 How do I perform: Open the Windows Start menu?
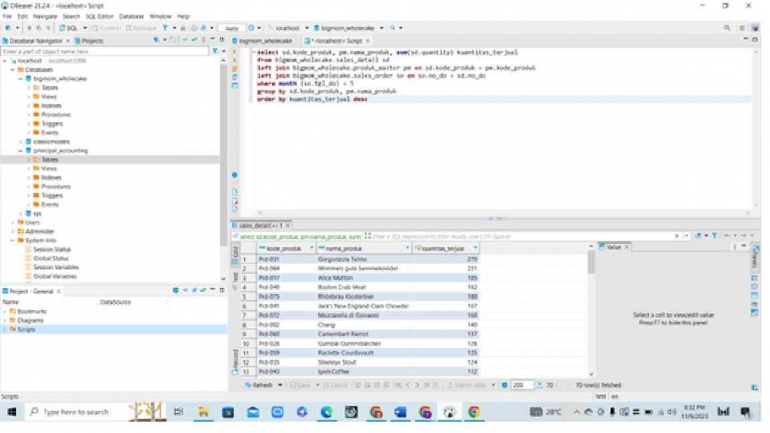coord(12,412)
